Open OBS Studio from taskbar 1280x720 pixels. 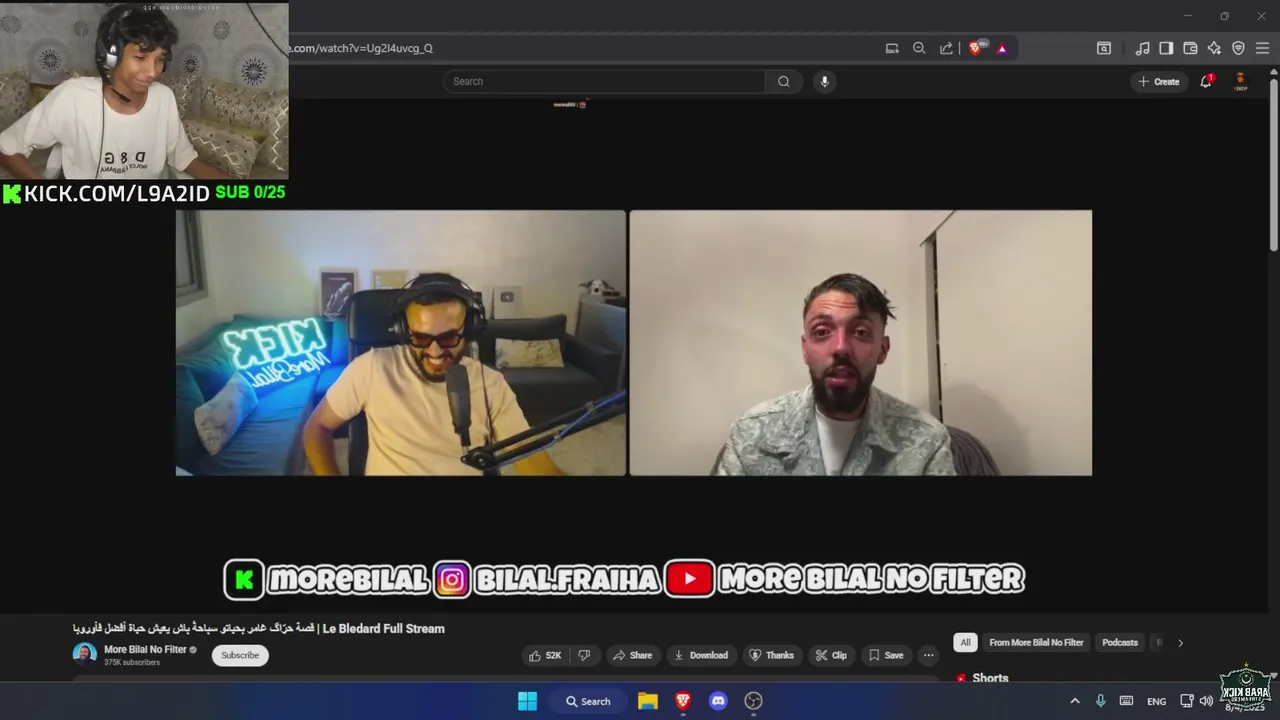(753, 701)
